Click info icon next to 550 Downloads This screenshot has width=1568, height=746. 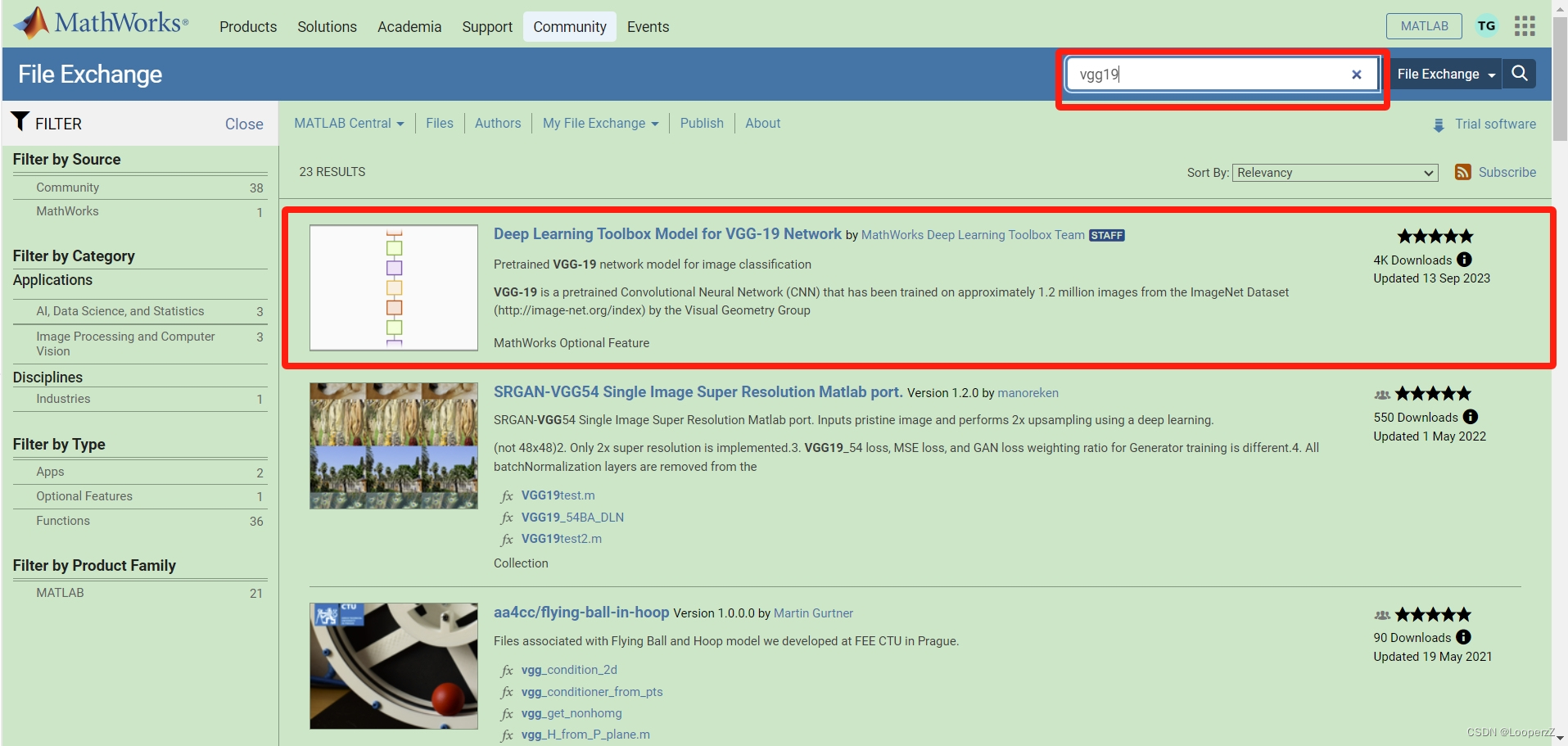click(x=1471, y=417)
